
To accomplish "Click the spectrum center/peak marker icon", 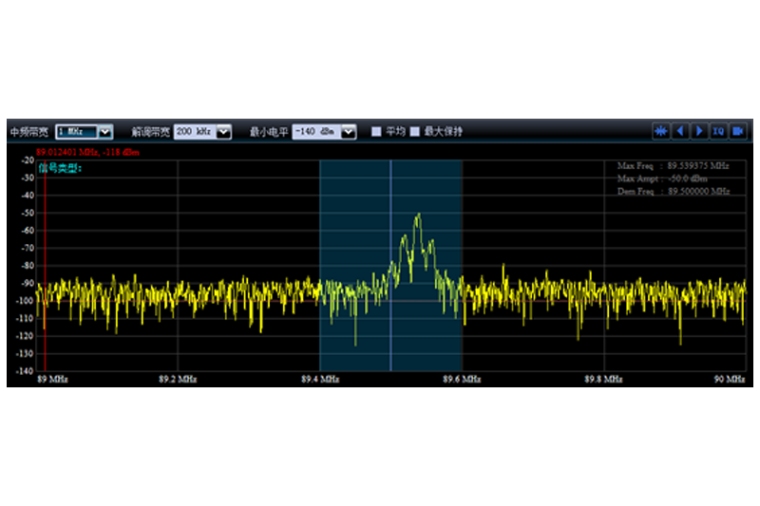I will coord(661,131).
